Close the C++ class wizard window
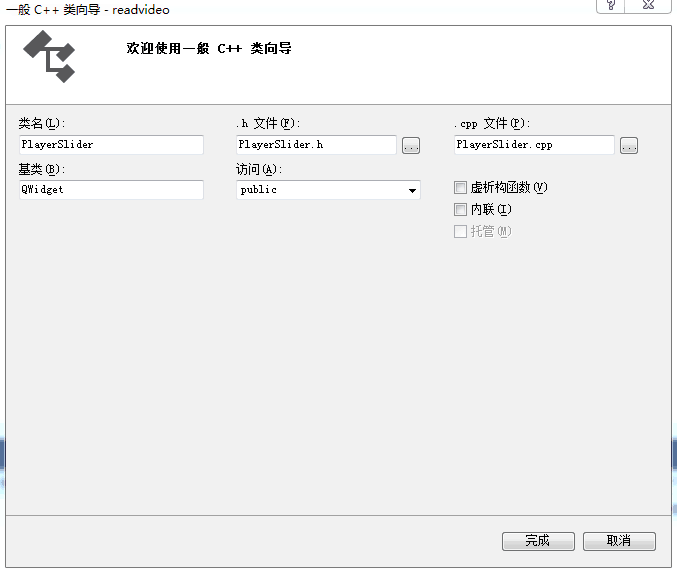Viewport: 677px width, 571px height. click(x=648, y=6)
